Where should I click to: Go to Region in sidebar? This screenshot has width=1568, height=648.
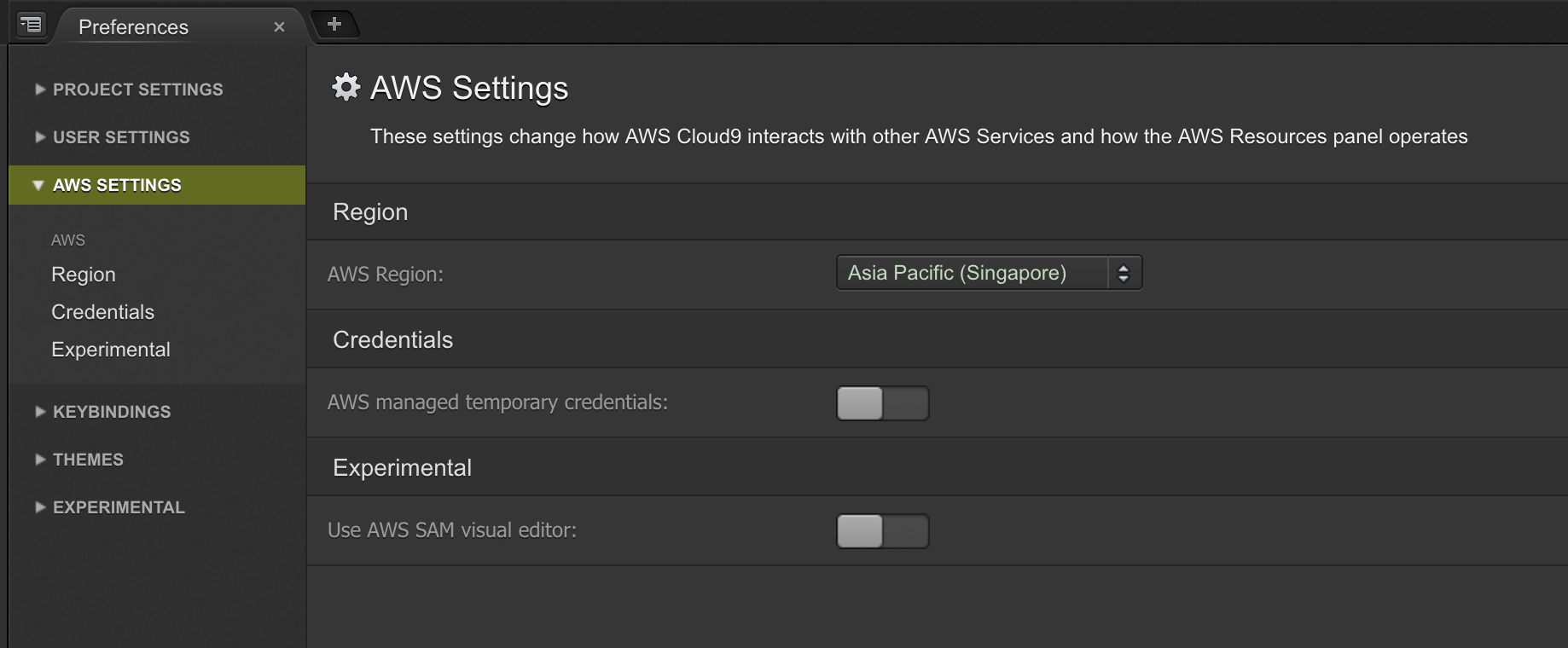(84, 275)
